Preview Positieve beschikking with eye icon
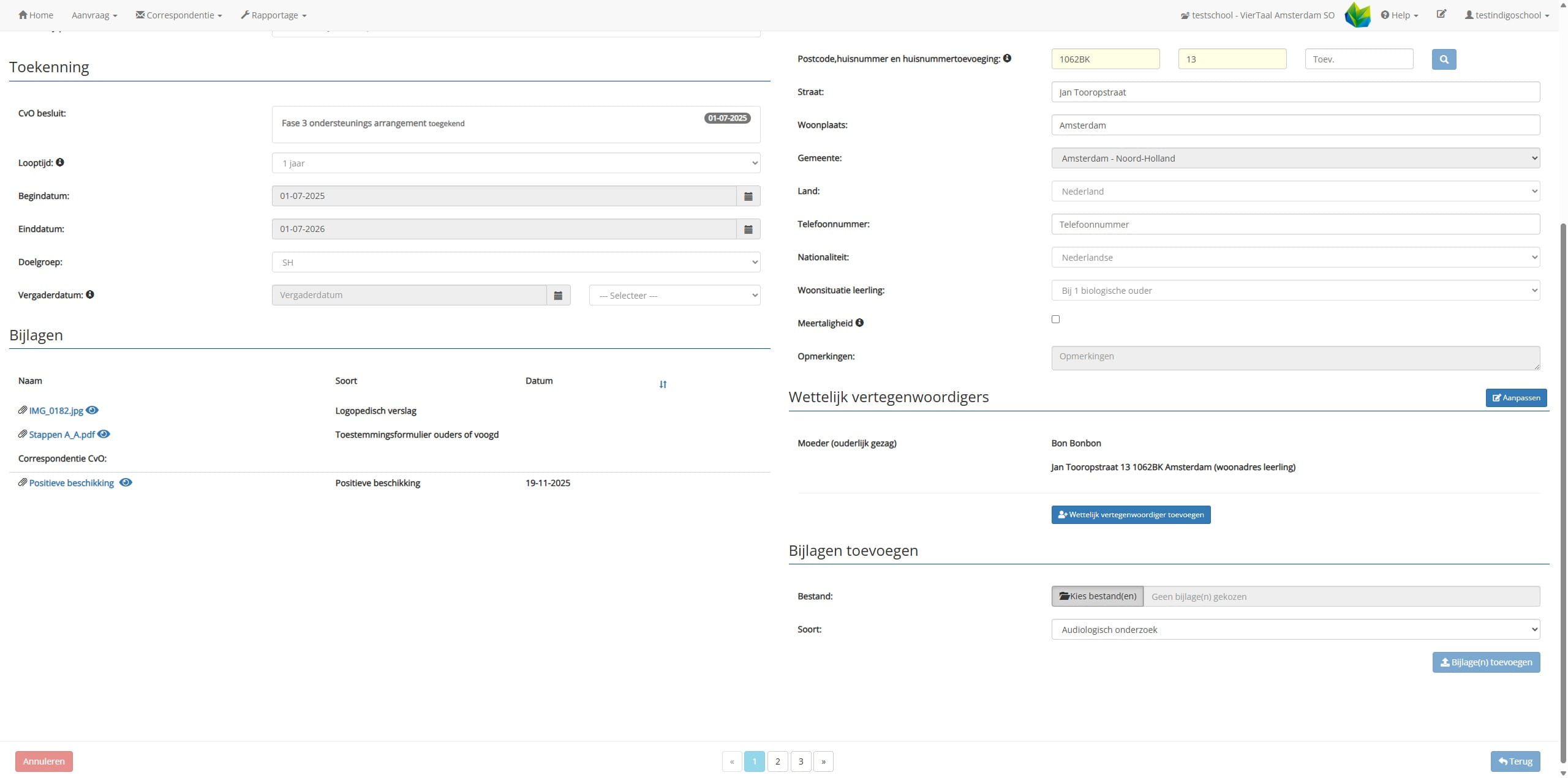The height and width of the screenshot is (778, 1568). click(126, 482)
